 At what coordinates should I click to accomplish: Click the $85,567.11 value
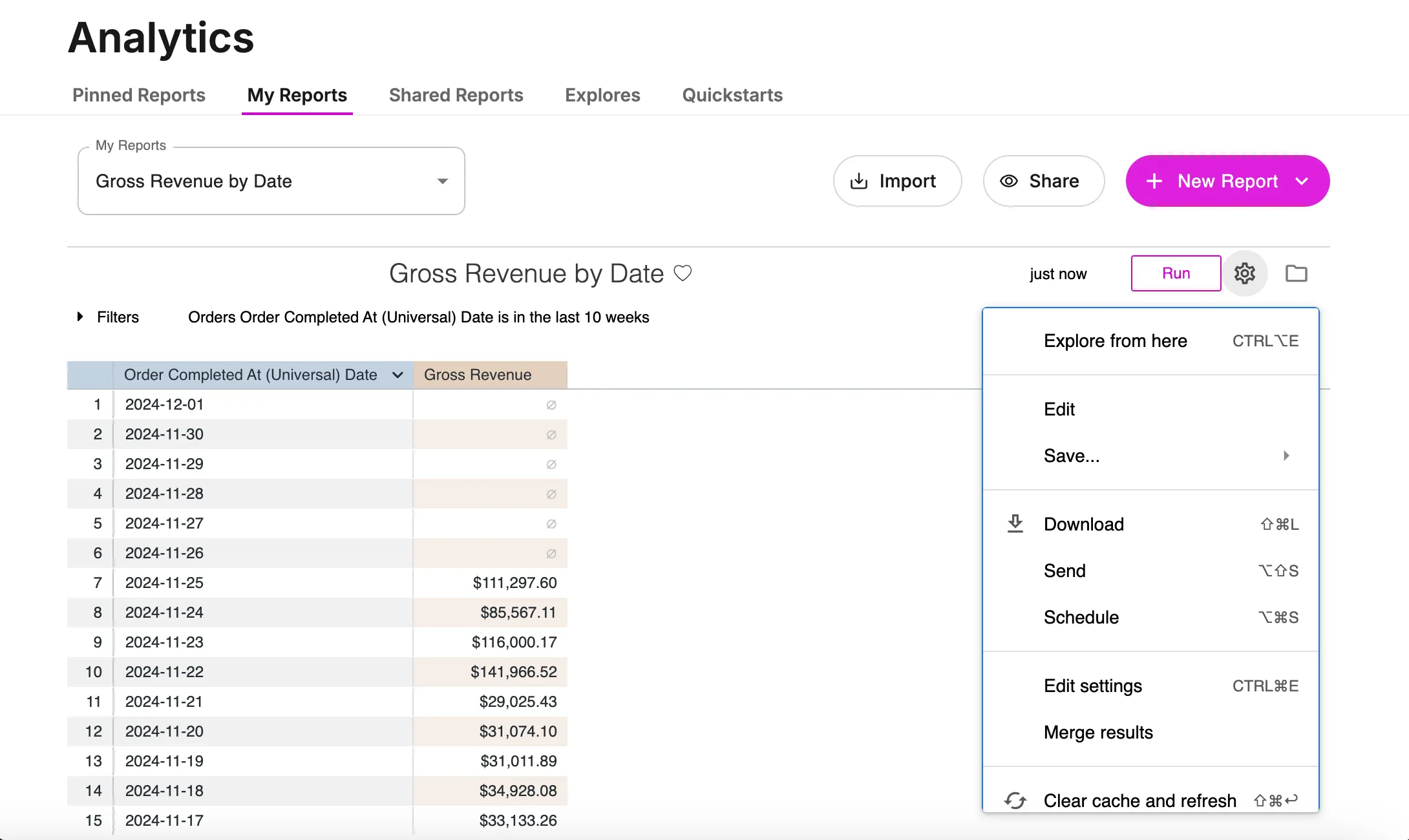[x=518, y=613]
